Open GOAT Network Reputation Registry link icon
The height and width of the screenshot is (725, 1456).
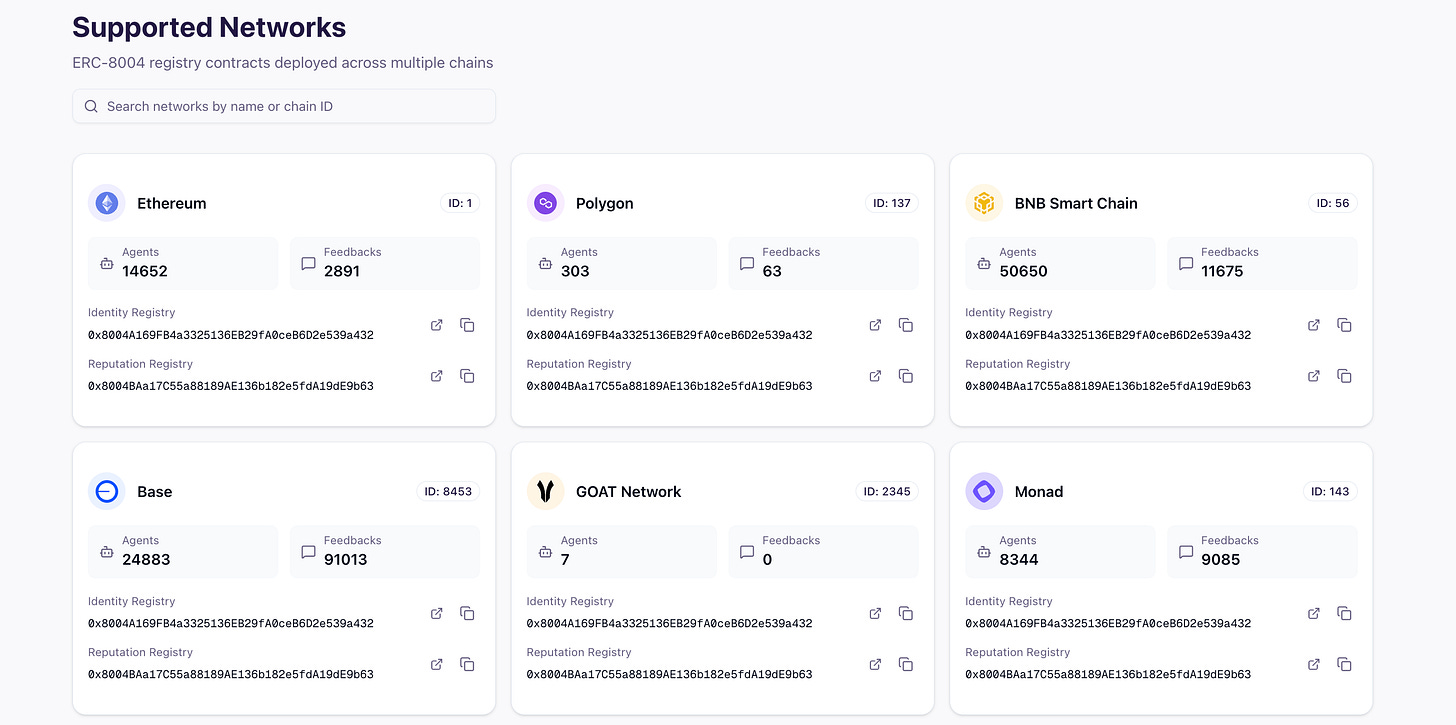(875, 664)
